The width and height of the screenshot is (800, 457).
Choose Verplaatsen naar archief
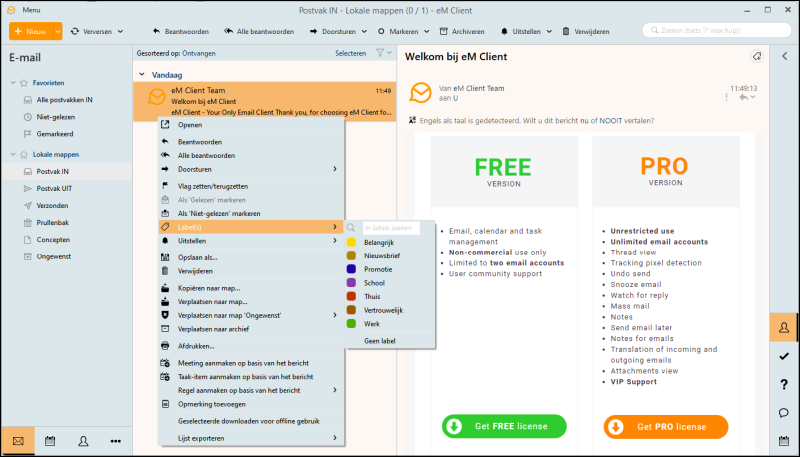[251, 329]
